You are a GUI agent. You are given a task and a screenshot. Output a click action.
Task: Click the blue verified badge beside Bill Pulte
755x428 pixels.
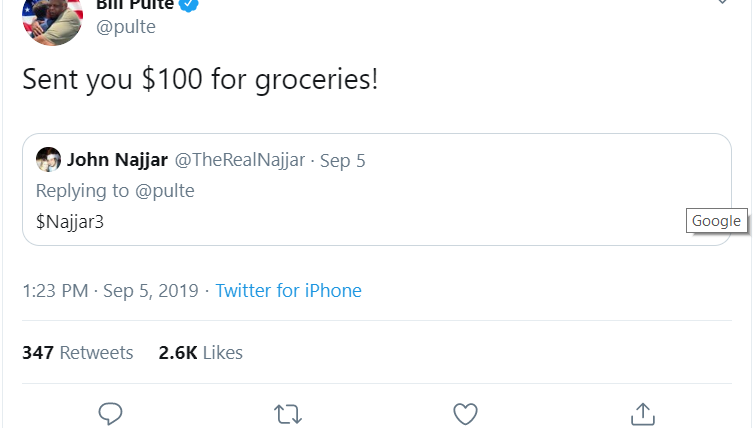point(188,4)
